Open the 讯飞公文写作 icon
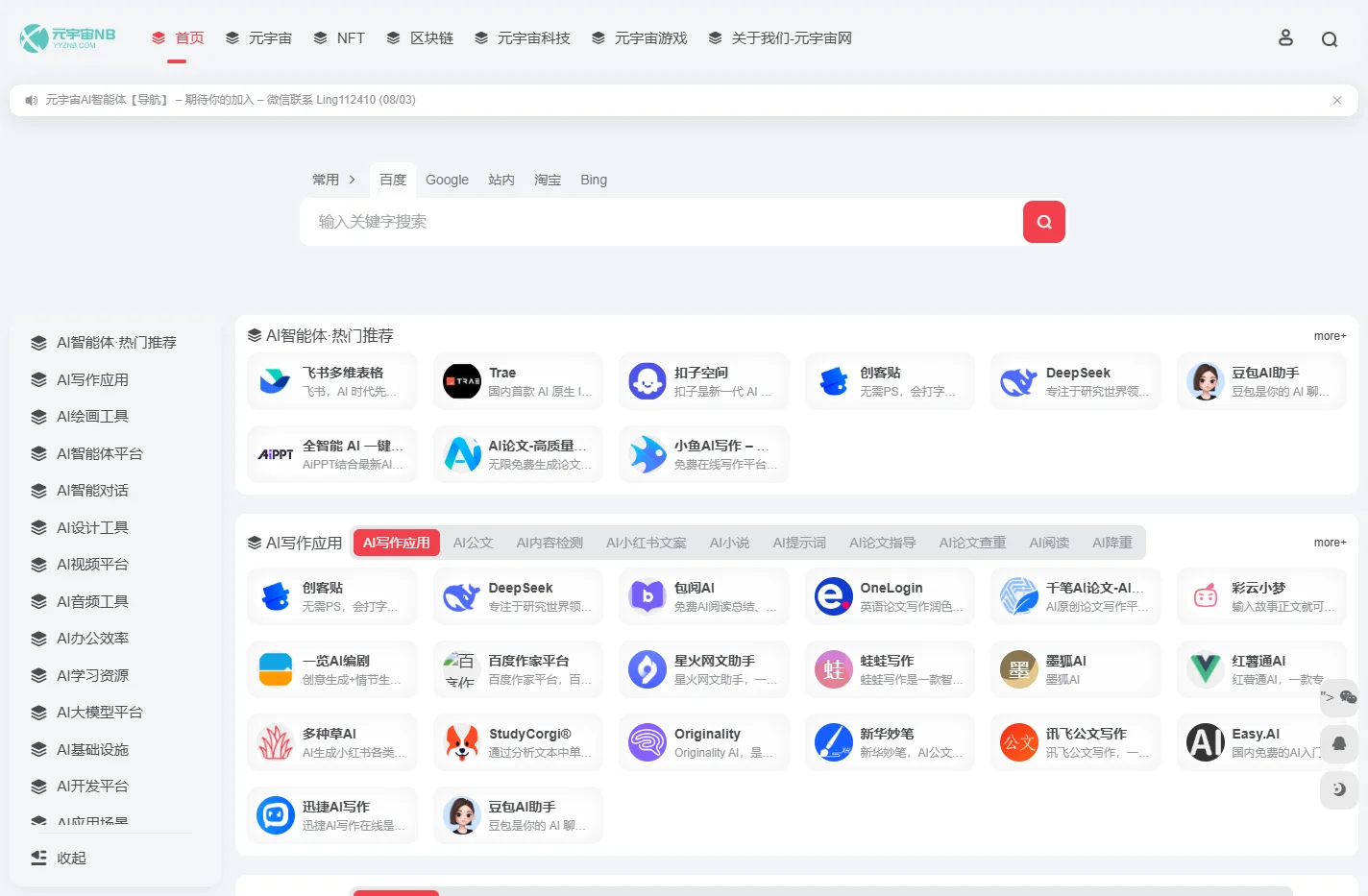 (1019, 742)
